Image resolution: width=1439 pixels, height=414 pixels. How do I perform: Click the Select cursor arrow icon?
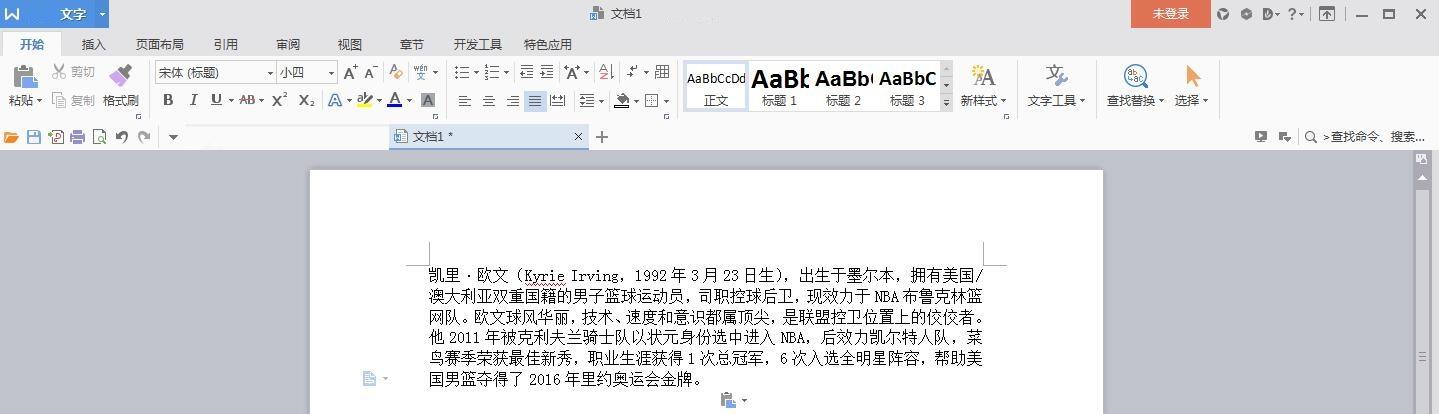tap(1192, 76)
